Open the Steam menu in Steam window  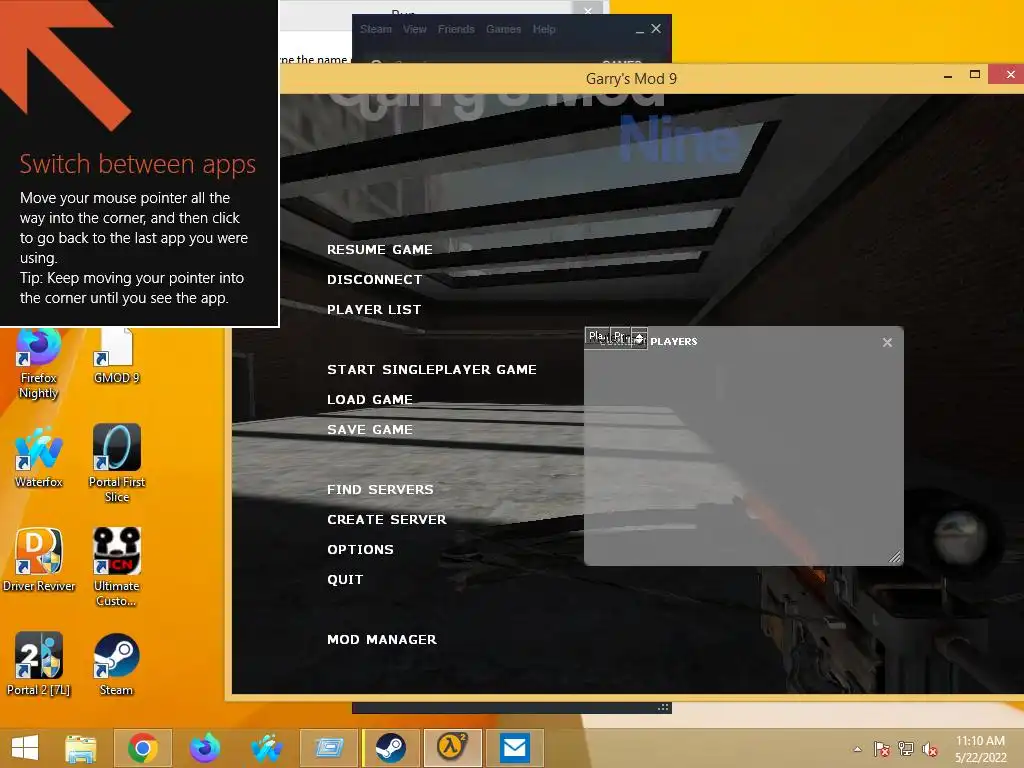(376, 29)
